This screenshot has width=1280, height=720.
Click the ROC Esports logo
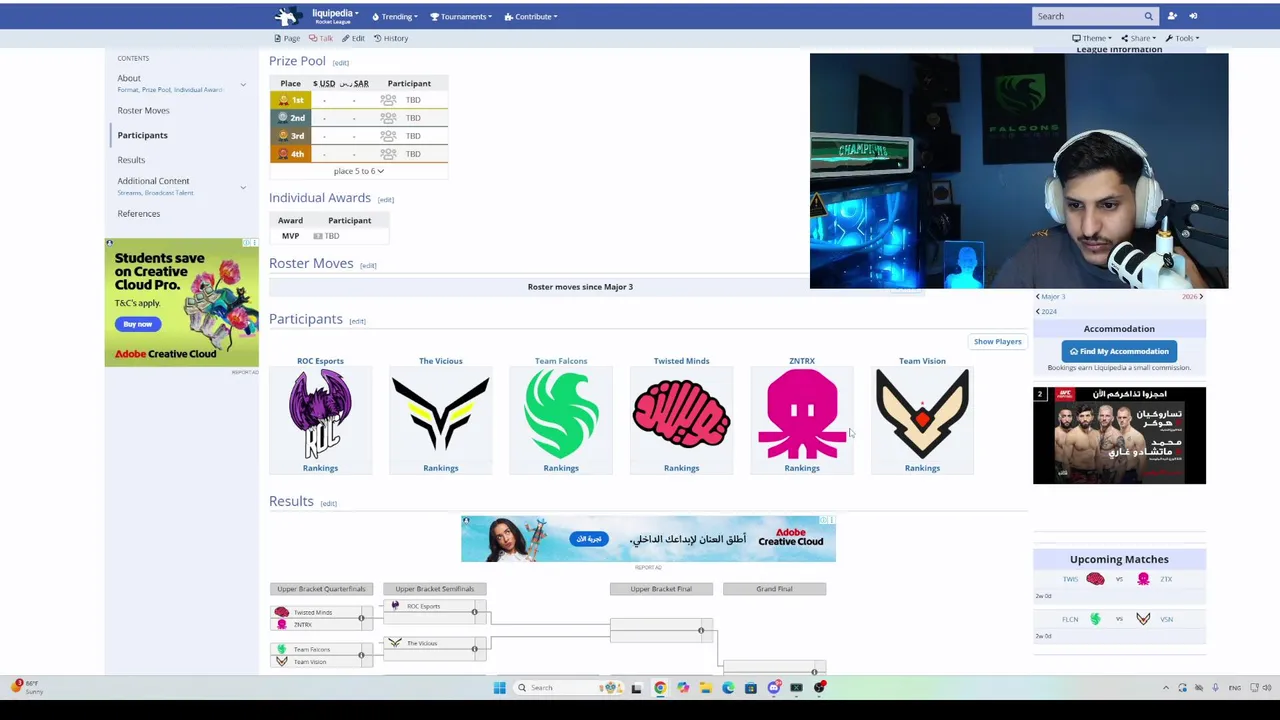320,414
